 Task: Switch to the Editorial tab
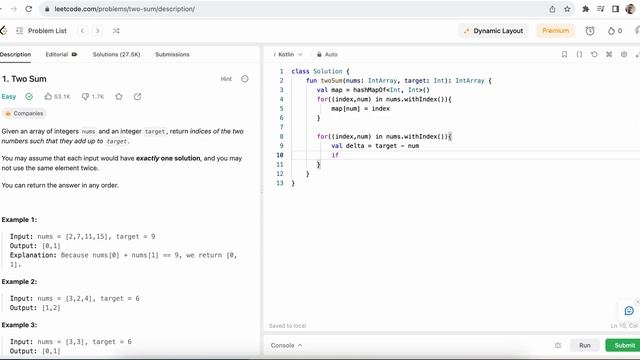pos(61,54)
